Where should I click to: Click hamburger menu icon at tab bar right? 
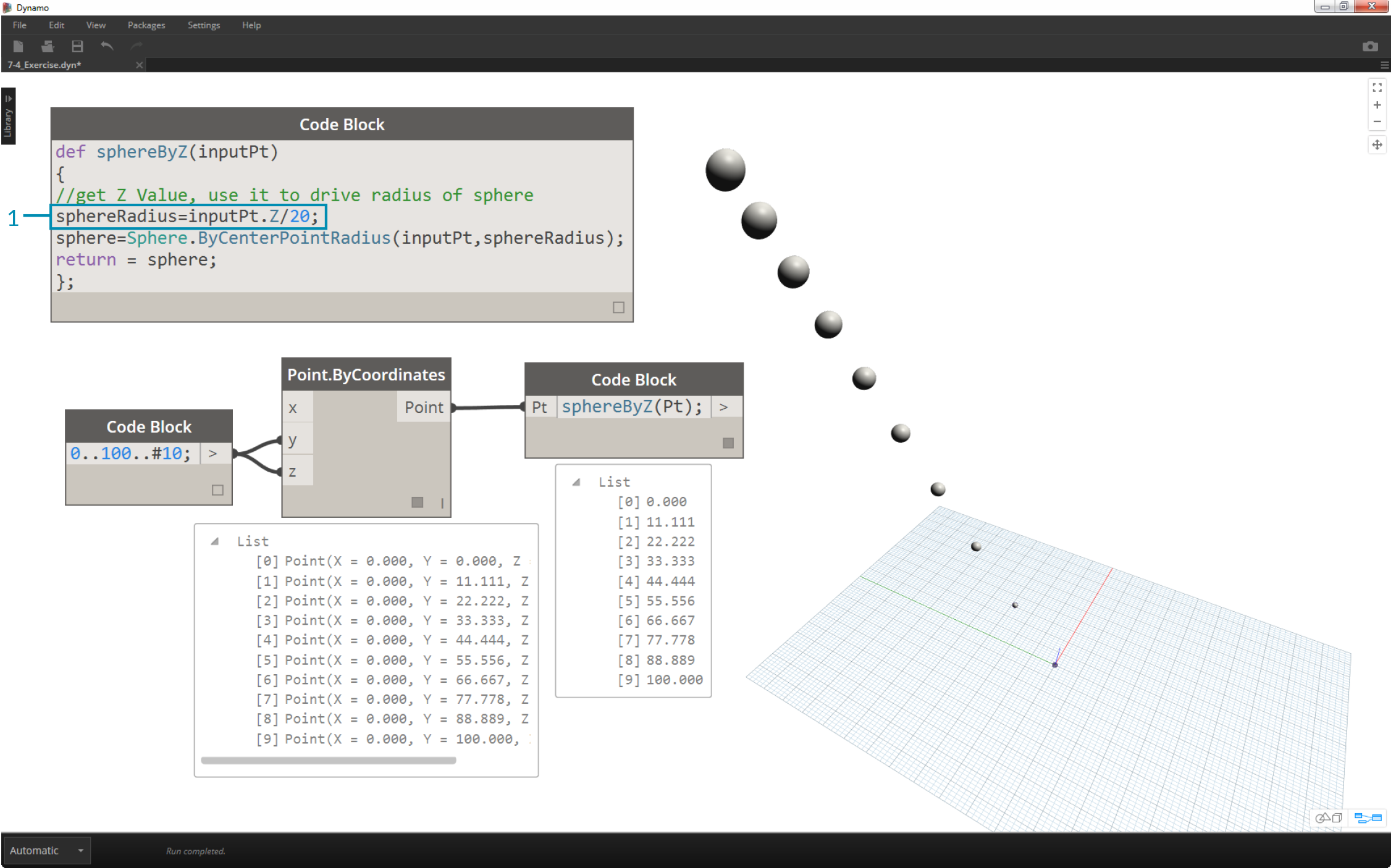point(1384,65)
